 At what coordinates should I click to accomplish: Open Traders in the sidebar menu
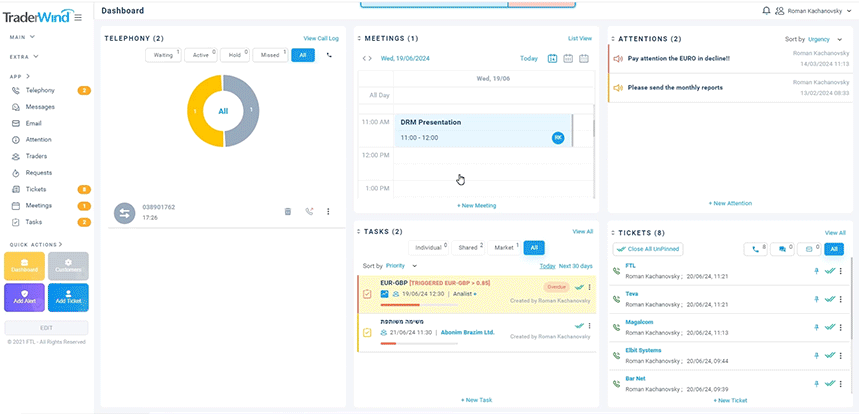[36, 156]
